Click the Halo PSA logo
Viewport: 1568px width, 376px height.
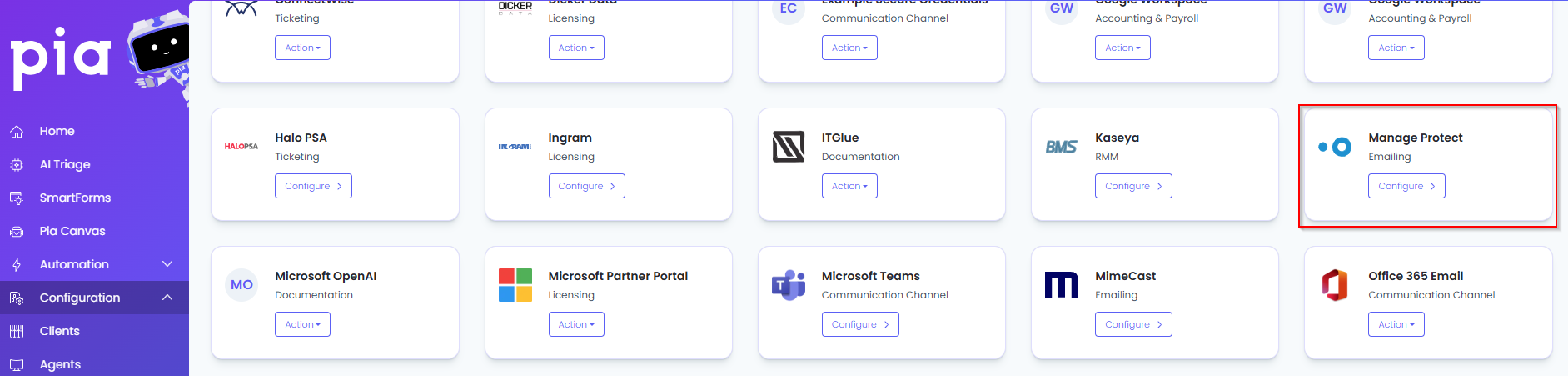point(241,146)
